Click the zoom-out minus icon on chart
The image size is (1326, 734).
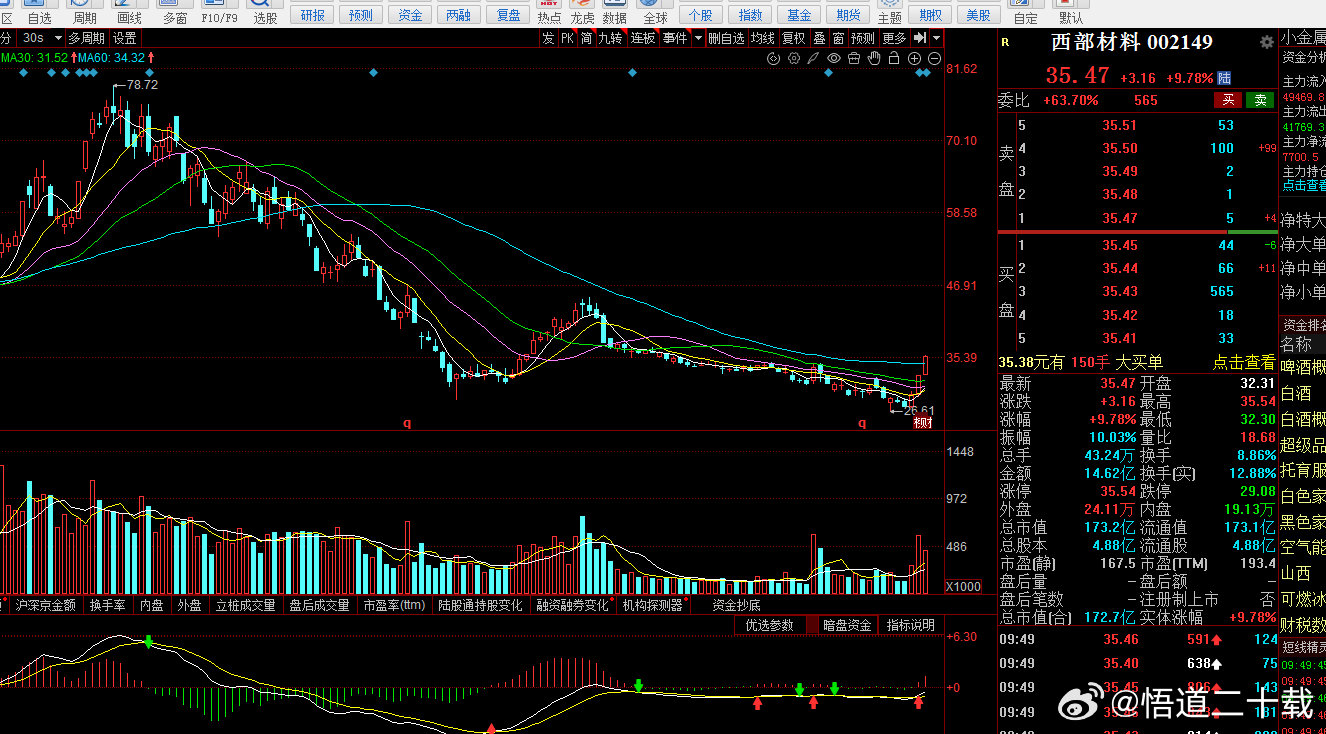934,58
